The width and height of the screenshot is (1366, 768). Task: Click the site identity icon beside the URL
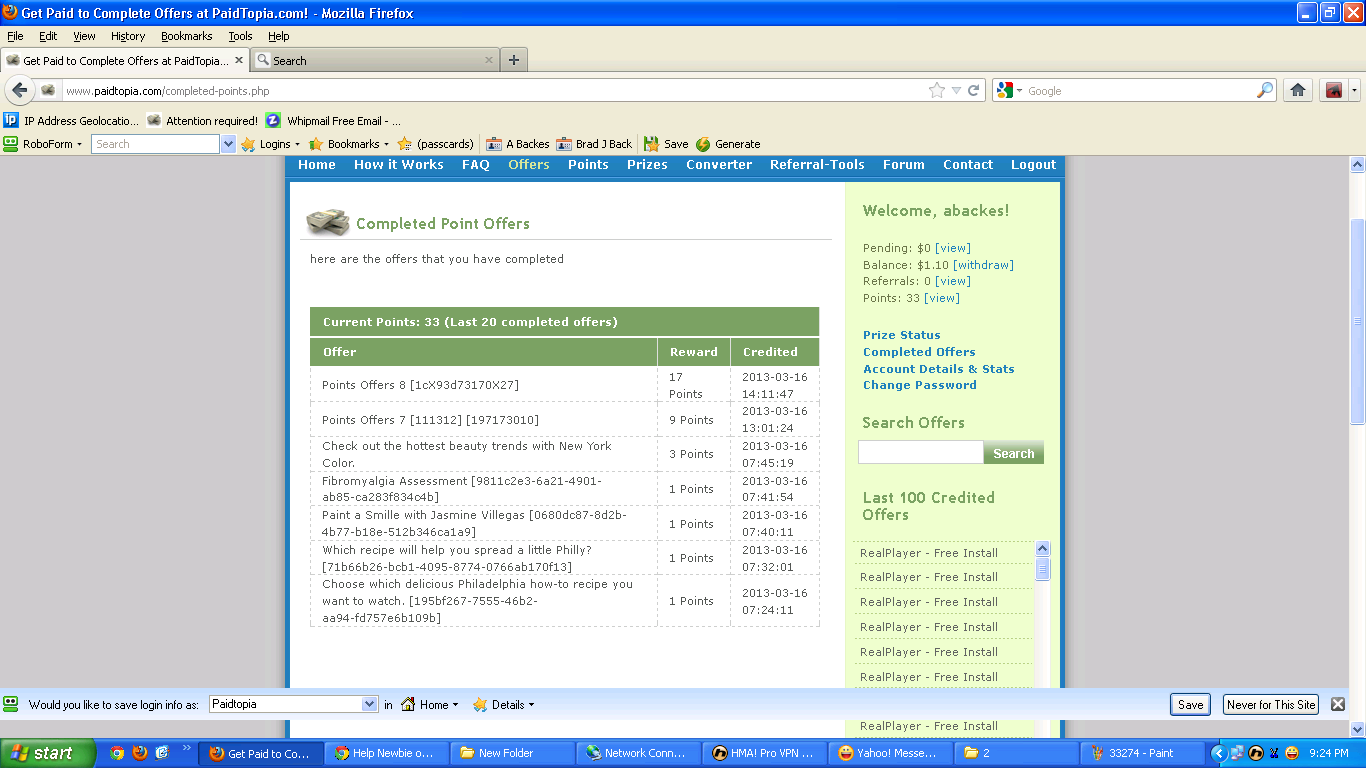click(x=48, y=90)
